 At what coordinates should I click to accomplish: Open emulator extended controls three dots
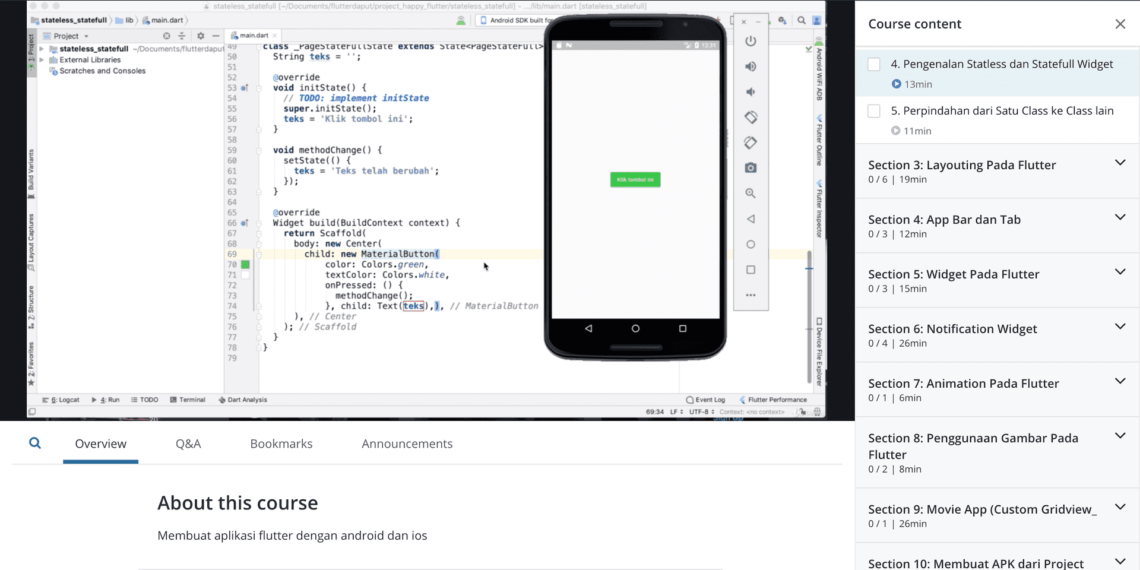pos(751,295)
